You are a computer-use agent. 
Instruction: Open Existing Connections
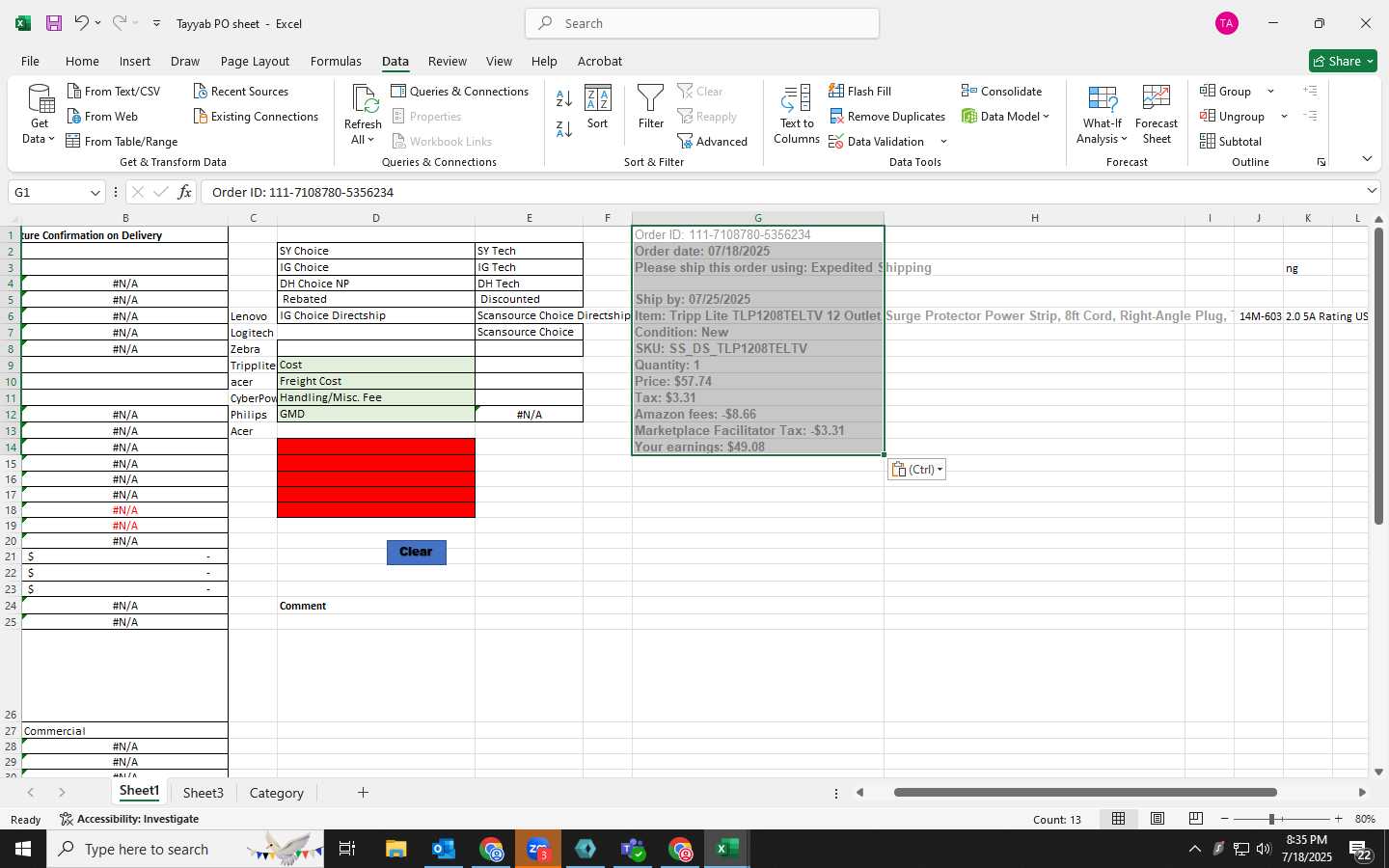tap(256, 116)
